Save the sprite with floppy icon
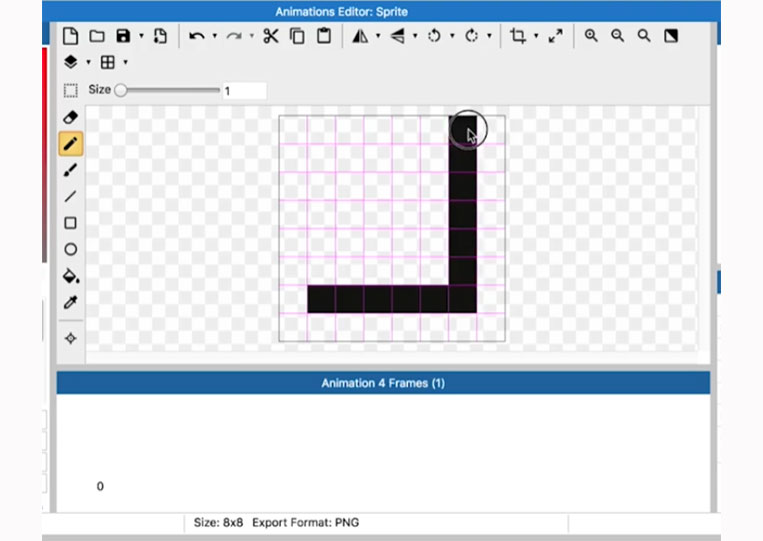The image size is (763, 541). [123, 36]
